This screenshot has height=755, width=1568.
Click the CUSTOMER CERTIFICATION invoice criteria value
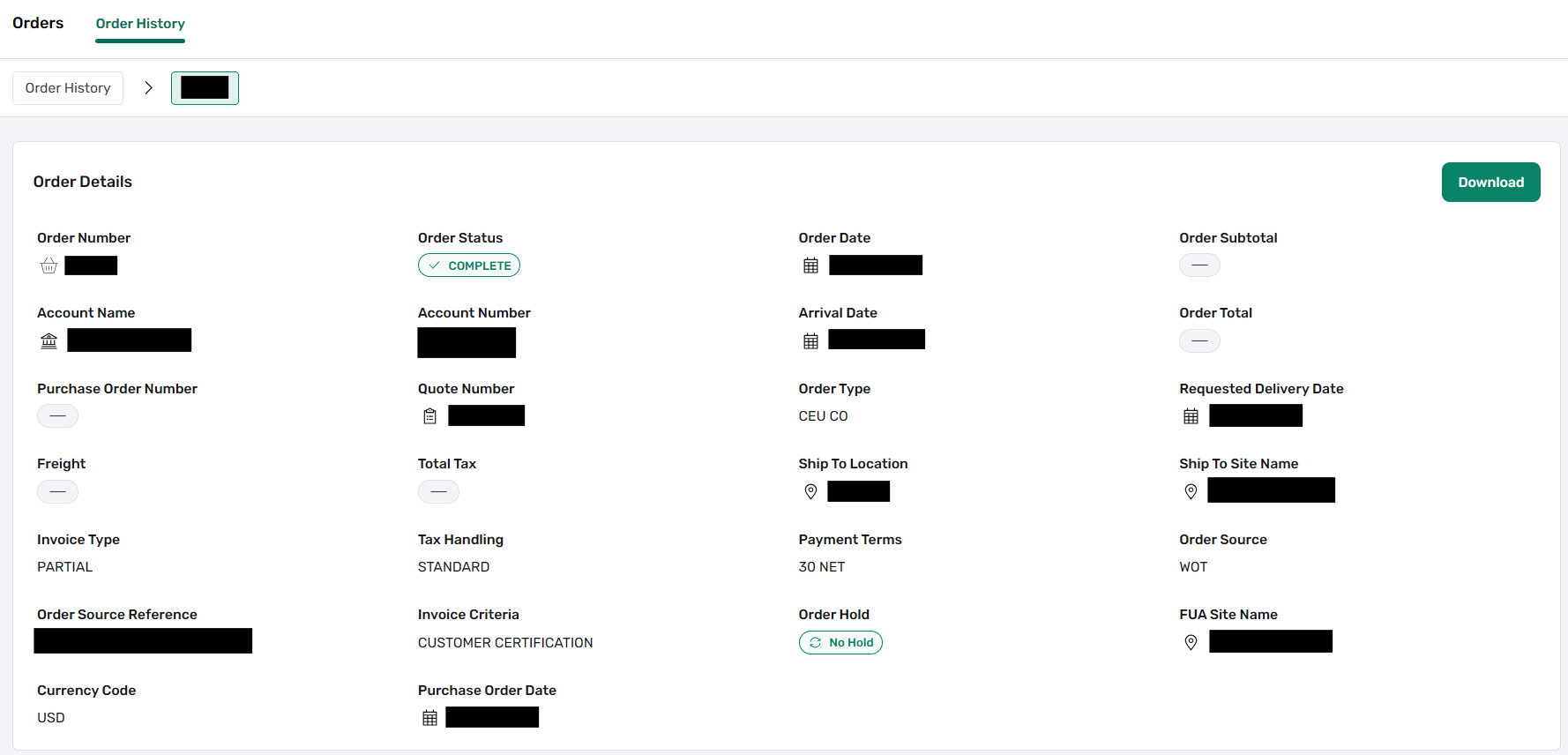[505, 643]
